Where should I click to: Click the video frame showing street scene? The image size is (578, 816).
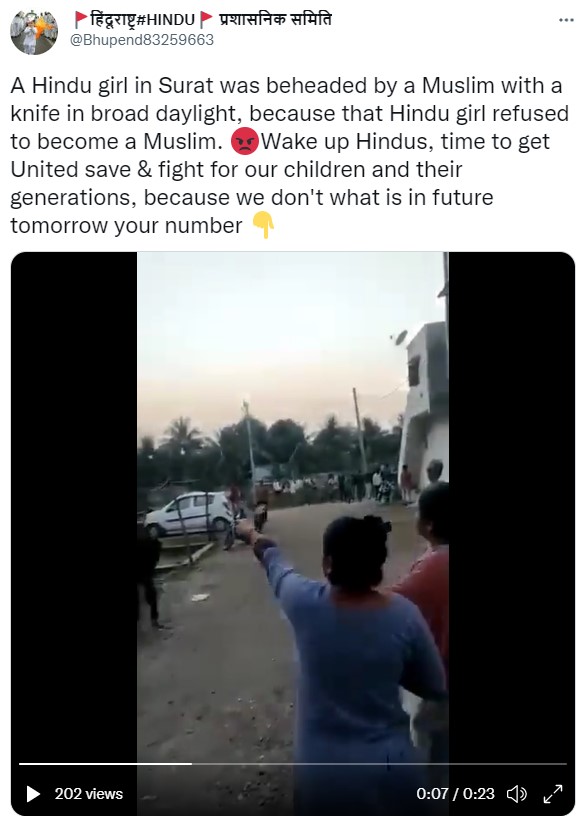[292, 520]
